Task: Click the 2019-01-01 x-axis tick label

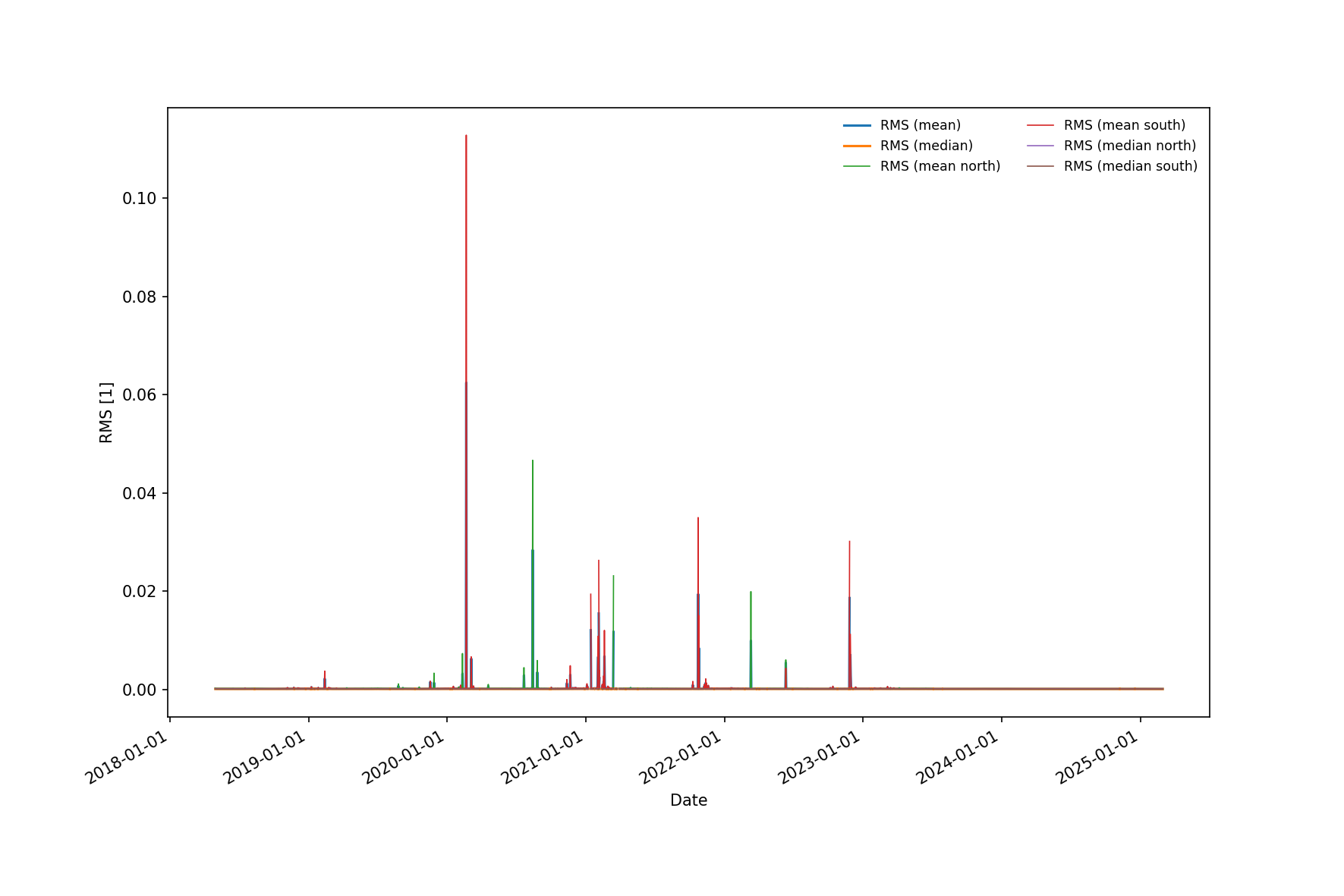Action: point(266,757)
